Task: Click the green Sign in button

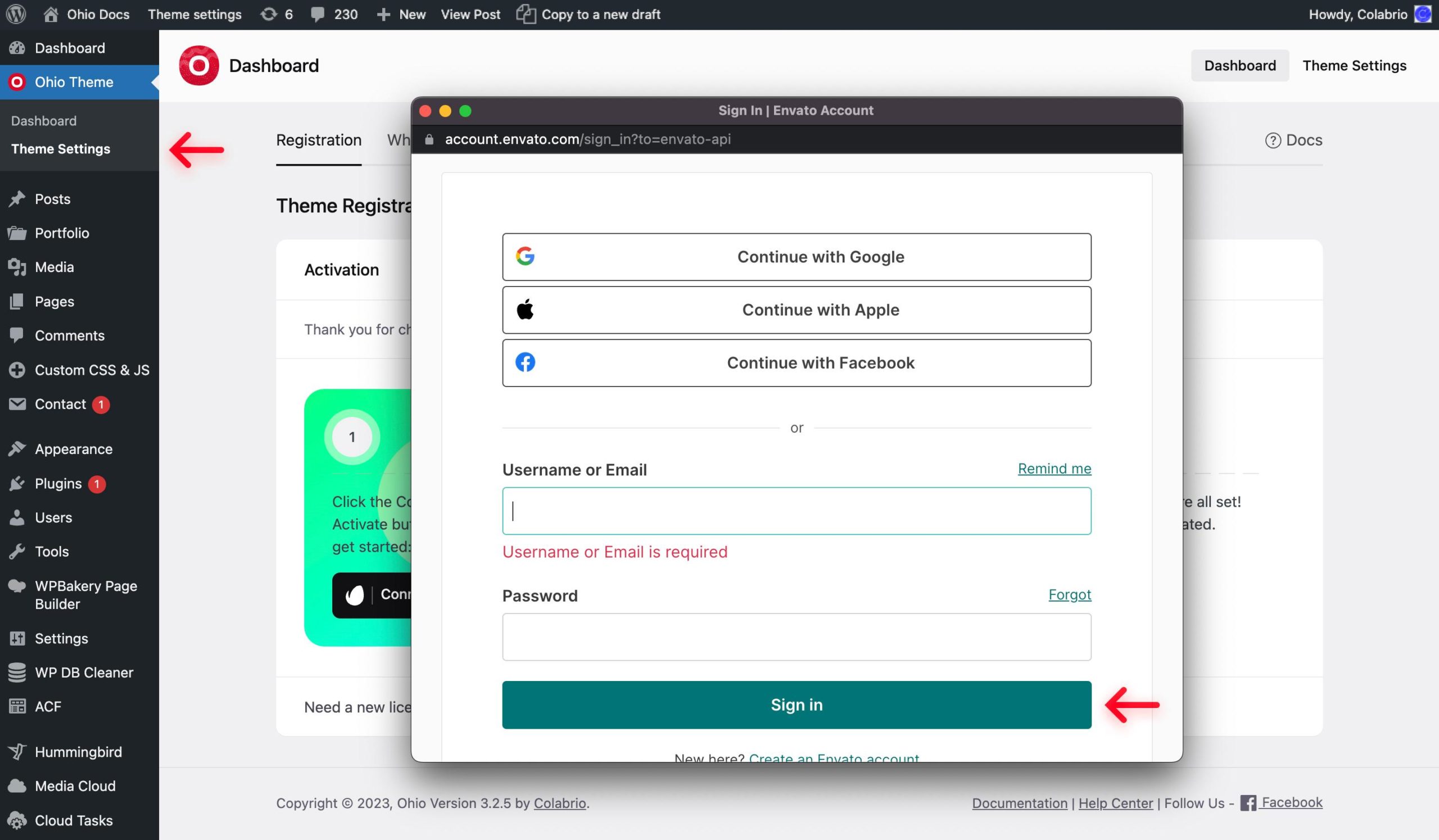Action: coord(797,705)
